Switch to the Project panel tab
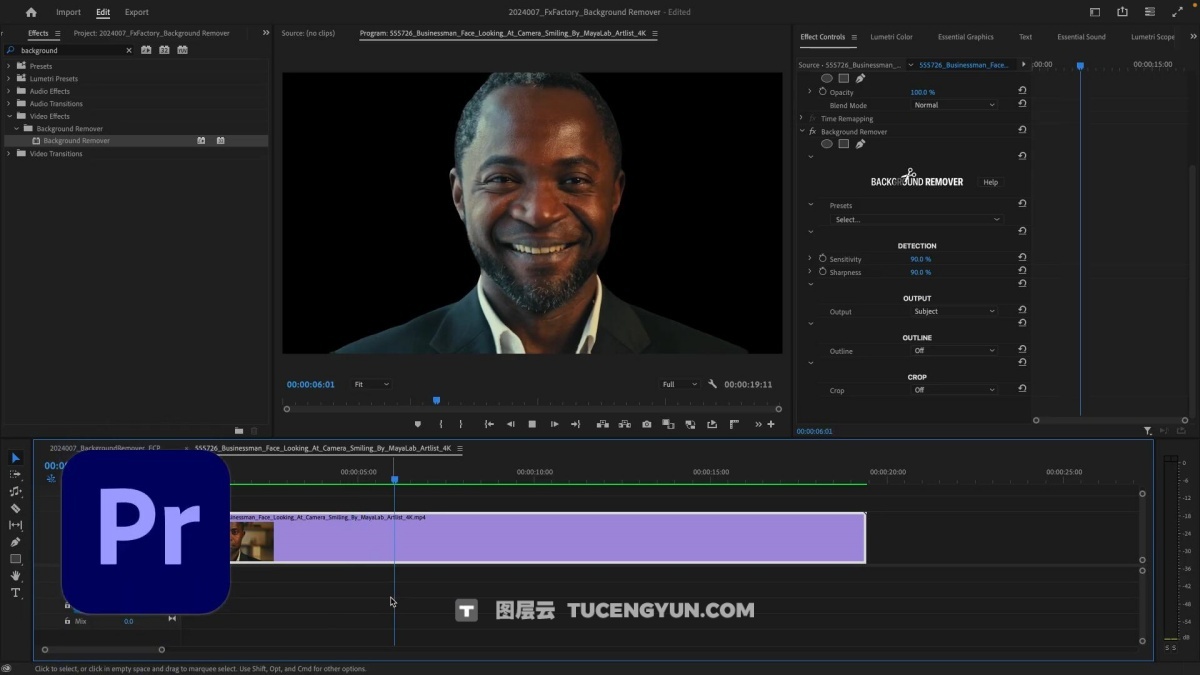Image resolution: width=1200 pixels, height=675 pixels. click(151, 33)
